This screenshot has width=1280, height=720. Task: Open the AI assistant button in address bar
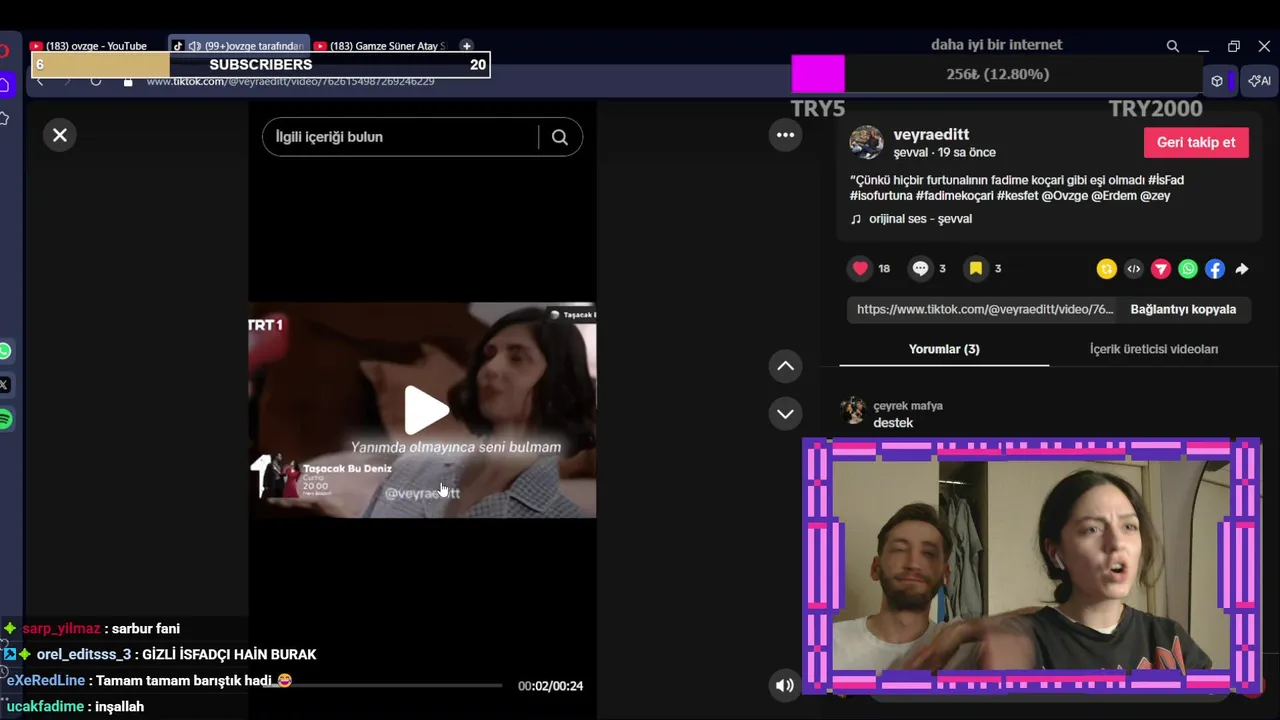(1260, 81)
